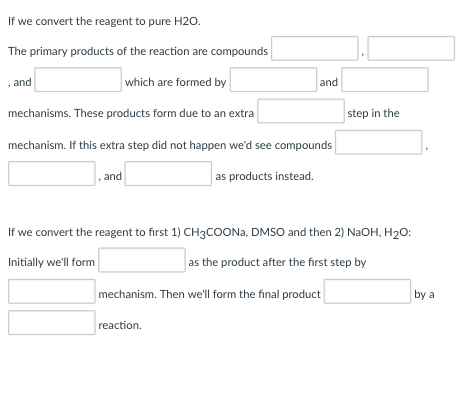Viewport: 465px width, 395px height.
Task: Click 'as the product after the first step by' text
Action: tap(277, 262)
